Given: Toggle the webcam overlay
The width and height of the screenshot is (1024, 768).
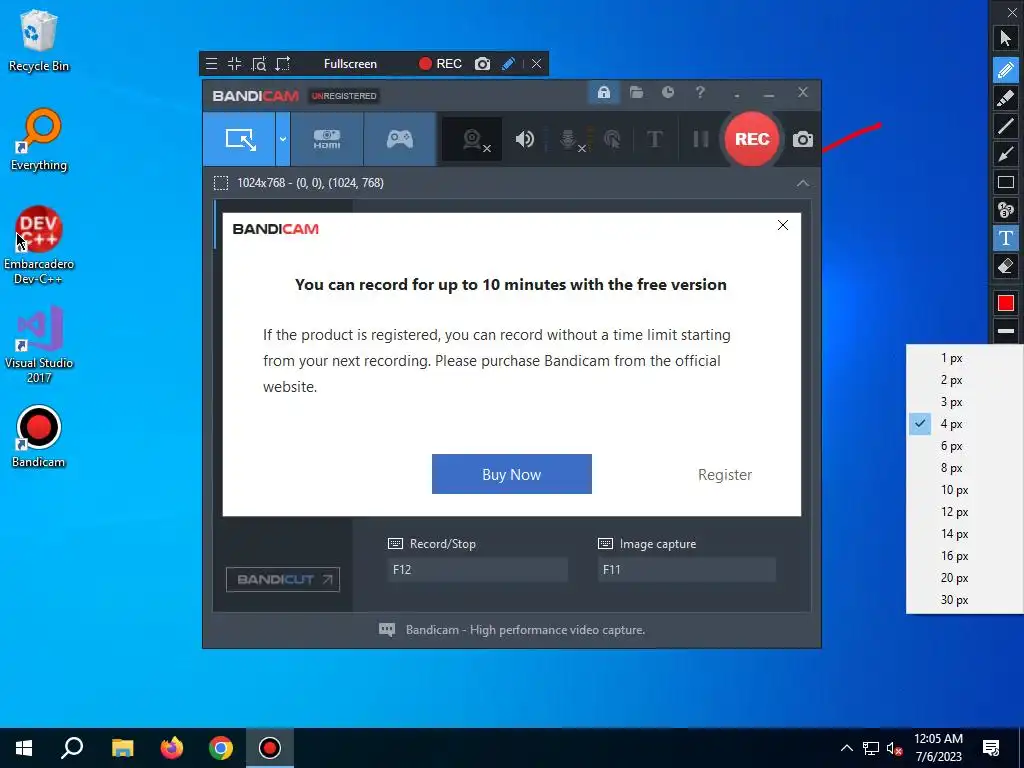Looking at the screenshot, I should point(473,139).
